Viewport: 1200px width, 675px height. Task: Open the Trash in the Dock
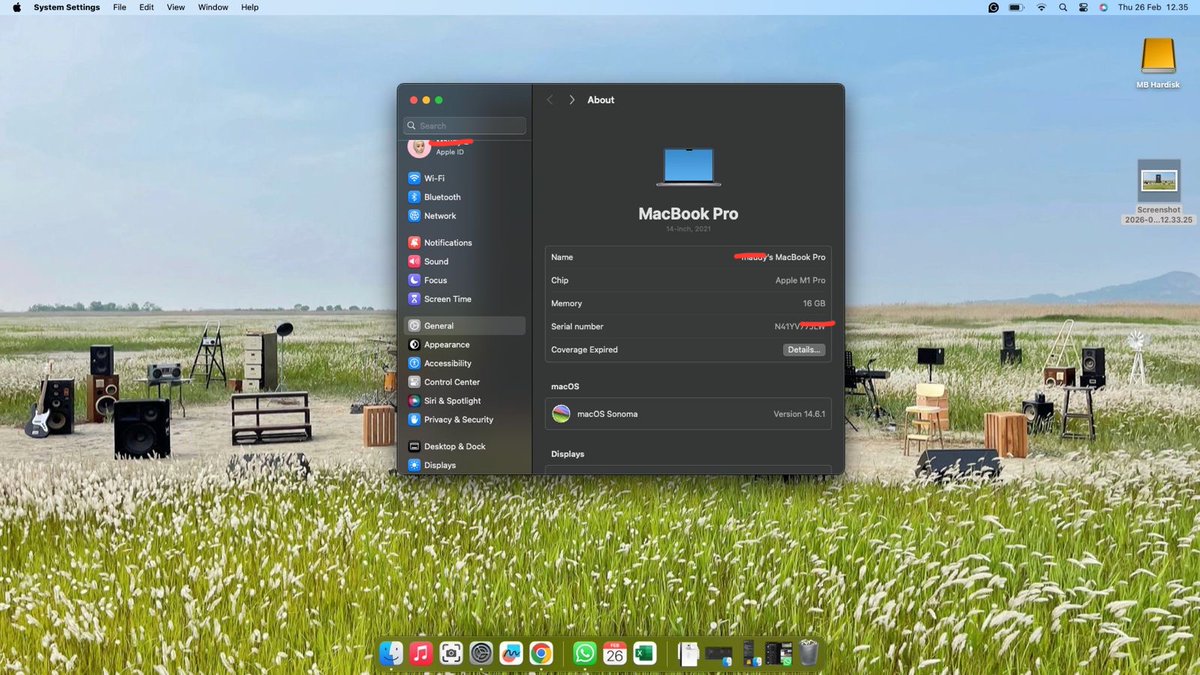coord(809,653)
